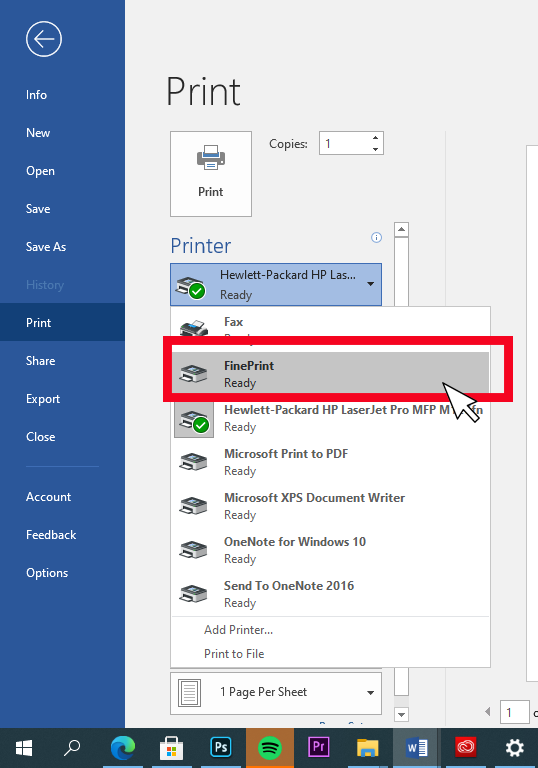Select Send To OneNote 2016

[330, 594]
